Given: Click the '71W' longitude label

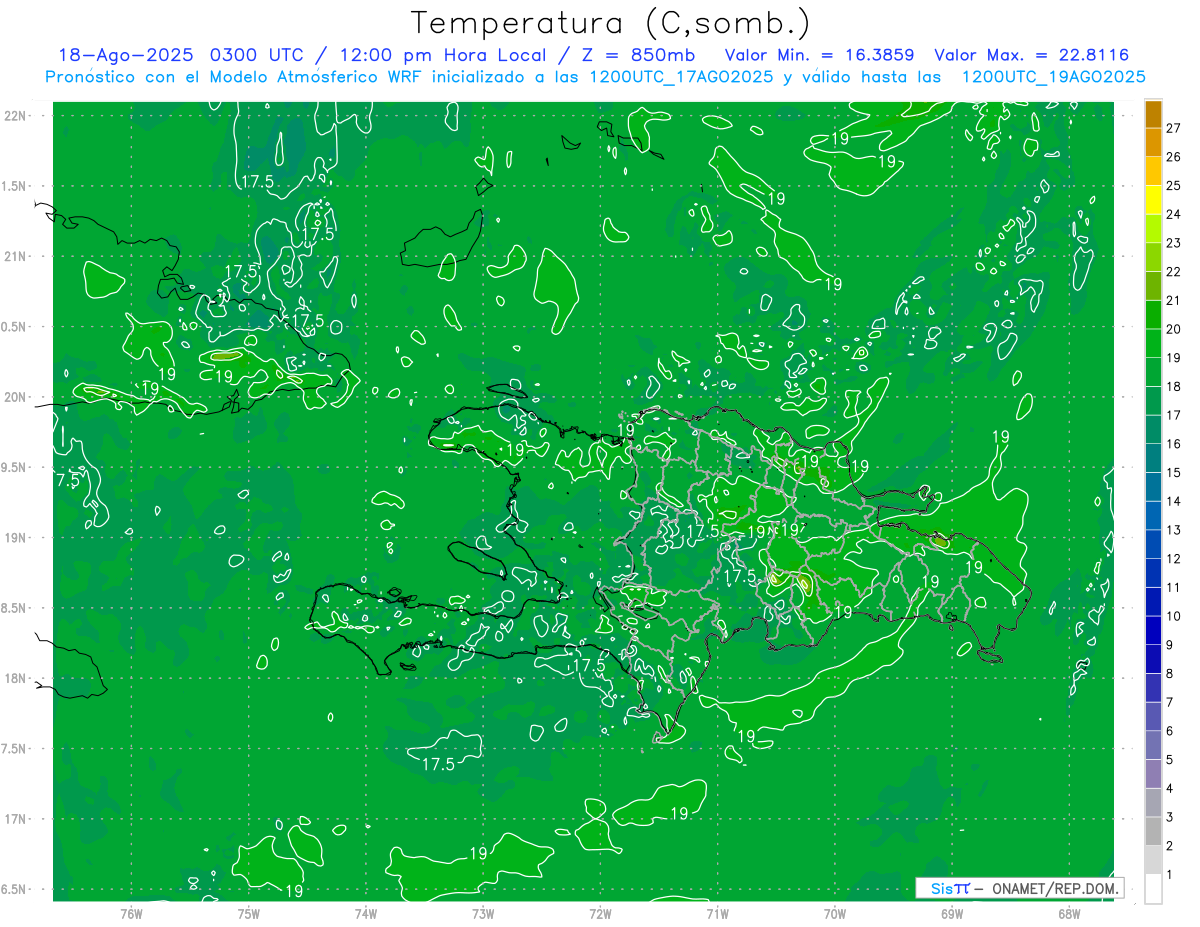Looking at the screenshot, I should point(717,913).
